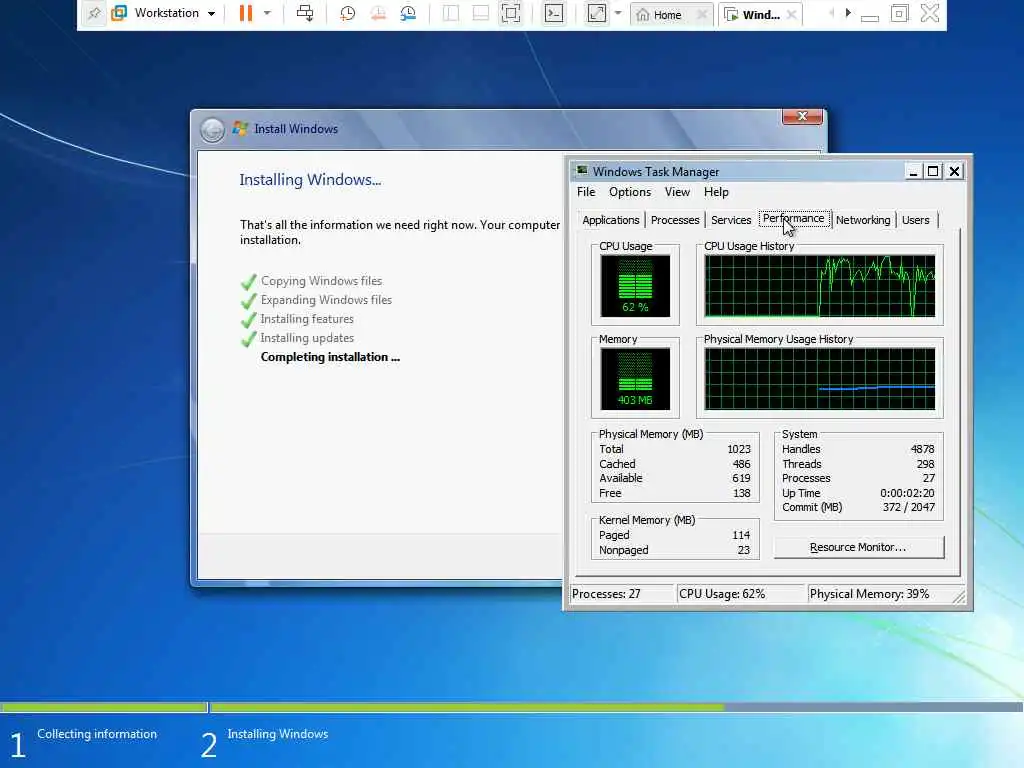Open the View menu in Task Manager
The height and width of the screenshot is (768, 1024).
pyautogui.click(x=677, y=192)
